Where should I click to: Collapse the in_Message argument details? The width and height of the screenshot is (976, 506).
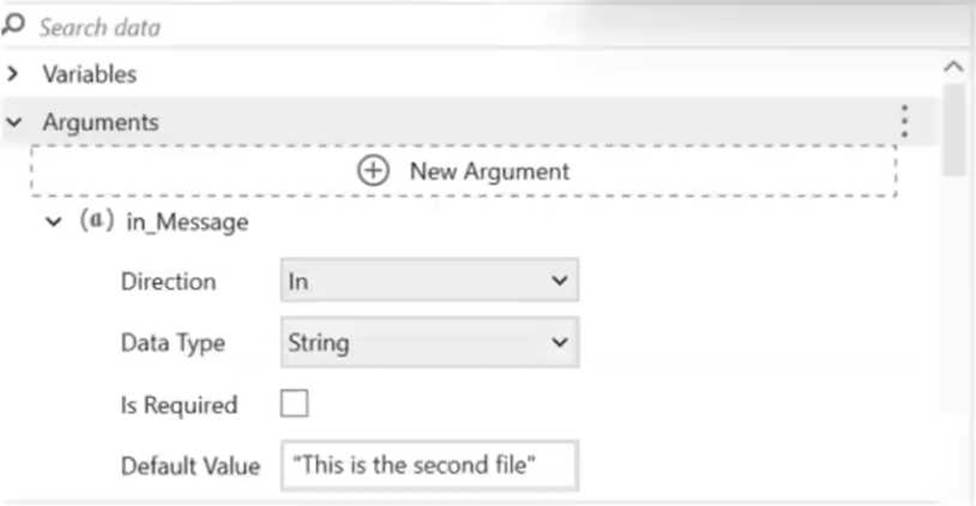click(54, 222)
